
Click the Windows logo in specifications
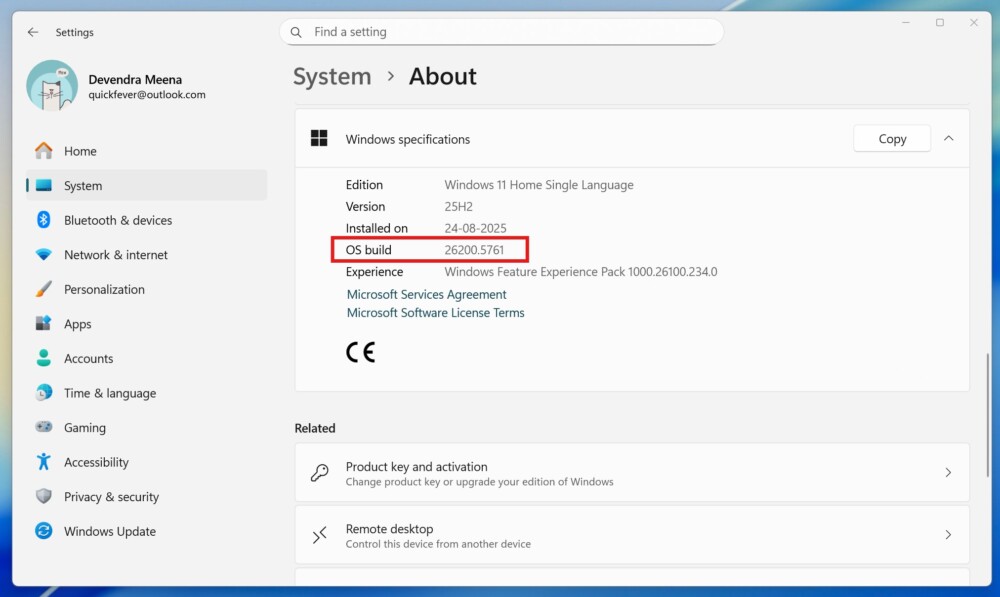click(319, 138)
